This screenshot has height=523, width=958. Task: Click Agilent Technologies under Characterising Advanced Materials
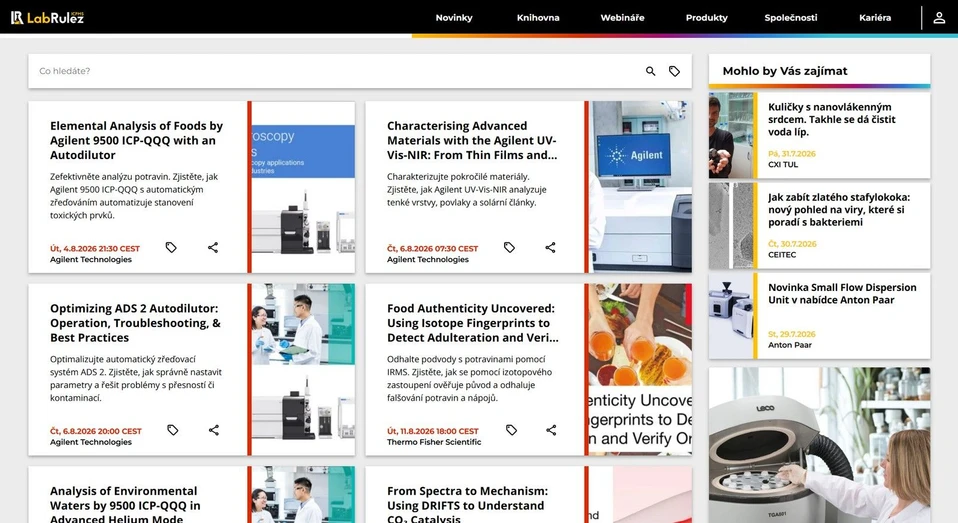click(x=428, y=260)
